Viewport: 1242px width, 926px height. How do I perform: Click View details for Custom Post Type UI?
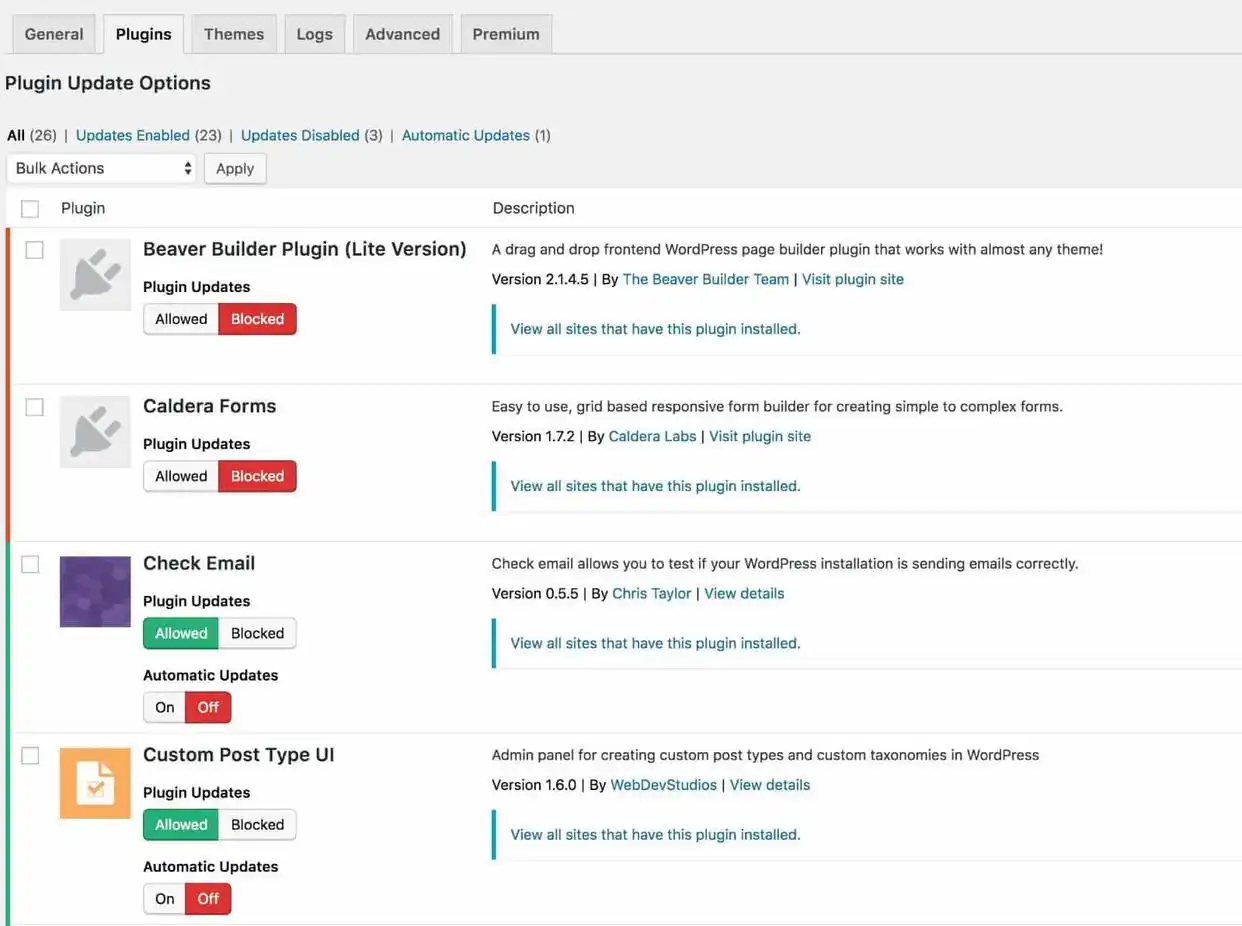(769, 785)
